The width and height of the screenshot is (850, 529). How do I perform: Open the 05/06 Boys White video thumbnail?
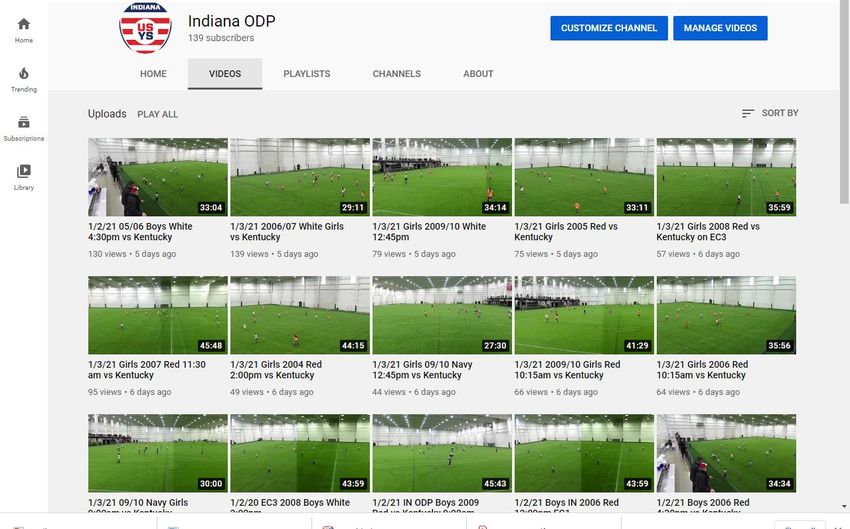[x=158, y=177]
